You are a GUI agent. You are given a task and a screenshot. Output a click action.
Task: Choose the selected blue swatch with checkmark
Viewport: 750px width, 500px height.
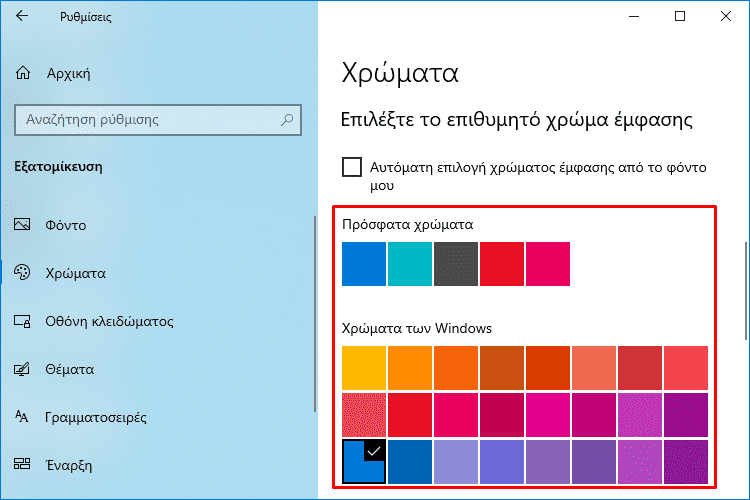point(364,462)
